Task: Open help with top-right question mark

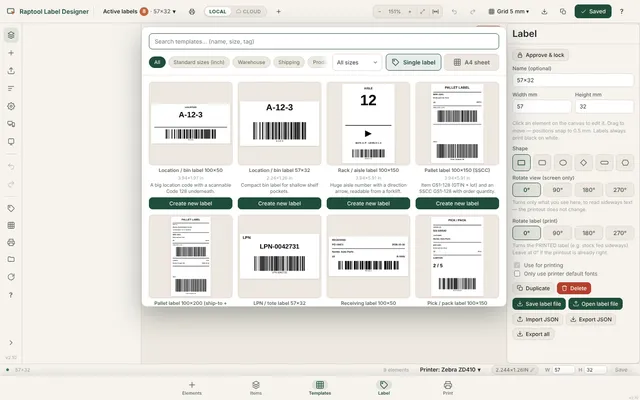Action: point(621,11)
